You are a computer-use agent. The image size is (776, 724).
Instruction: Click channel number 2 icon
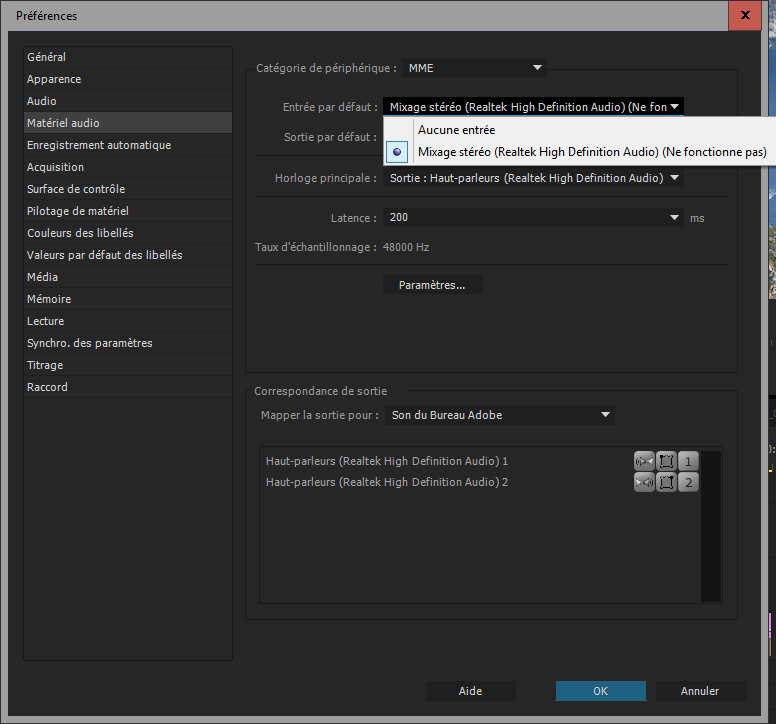(x=688, y=483)
